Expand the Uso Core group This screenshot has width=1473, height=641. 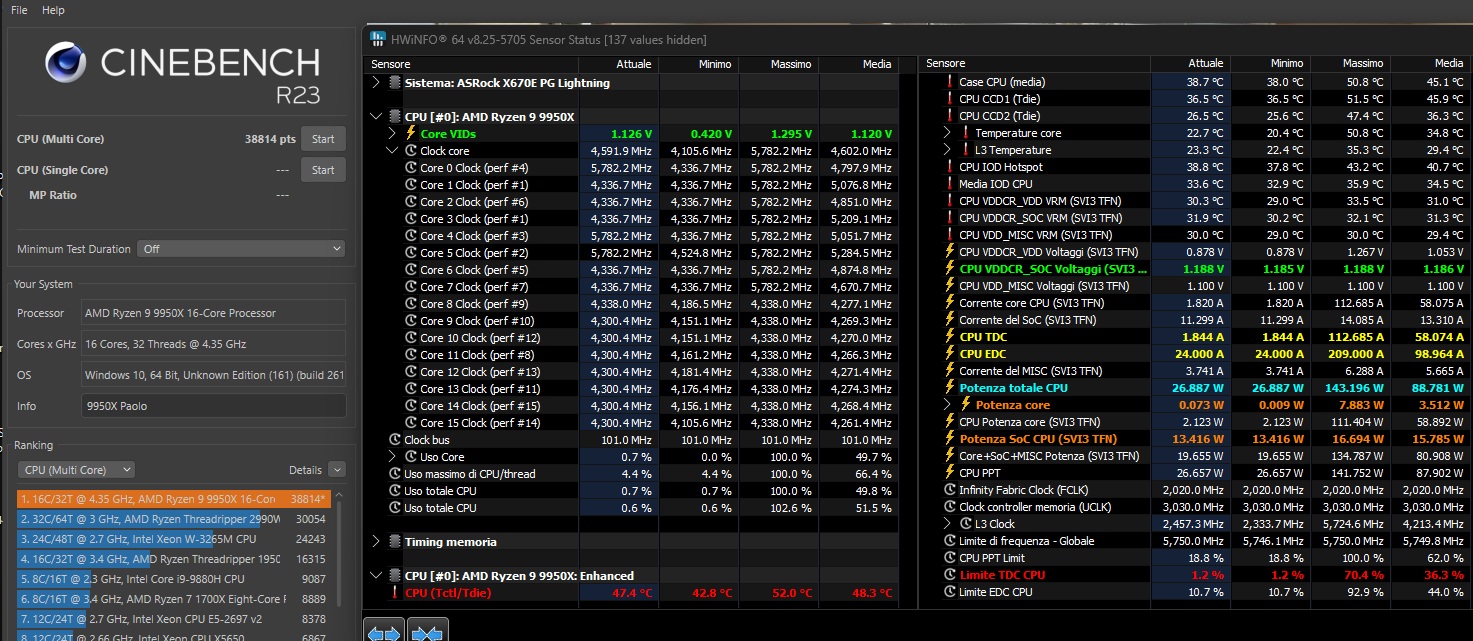pos(393,457)
